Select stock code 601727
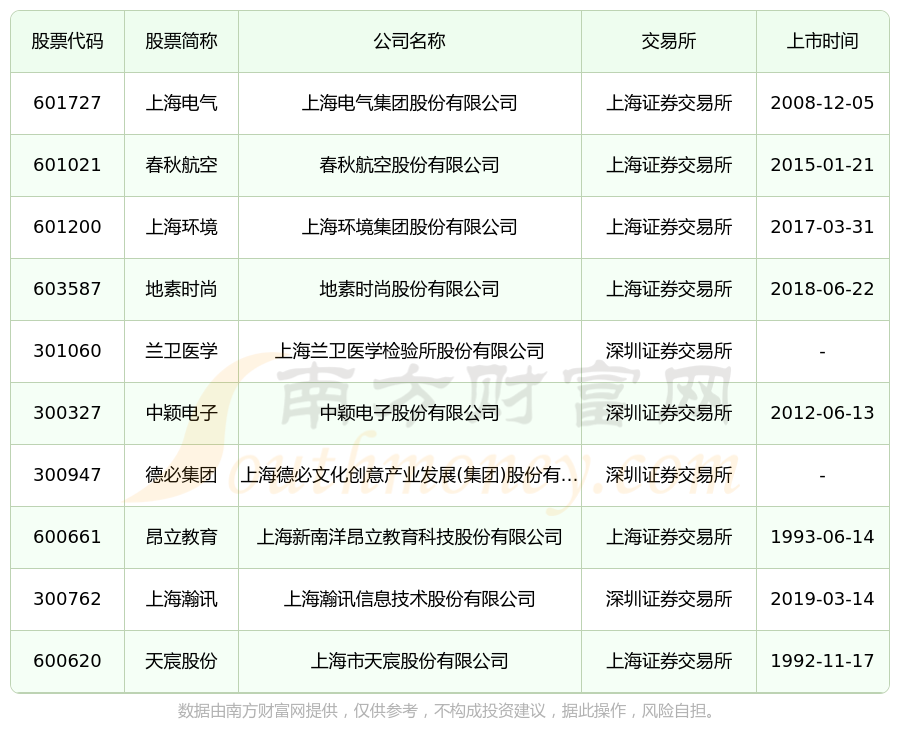 pos(67,103)
